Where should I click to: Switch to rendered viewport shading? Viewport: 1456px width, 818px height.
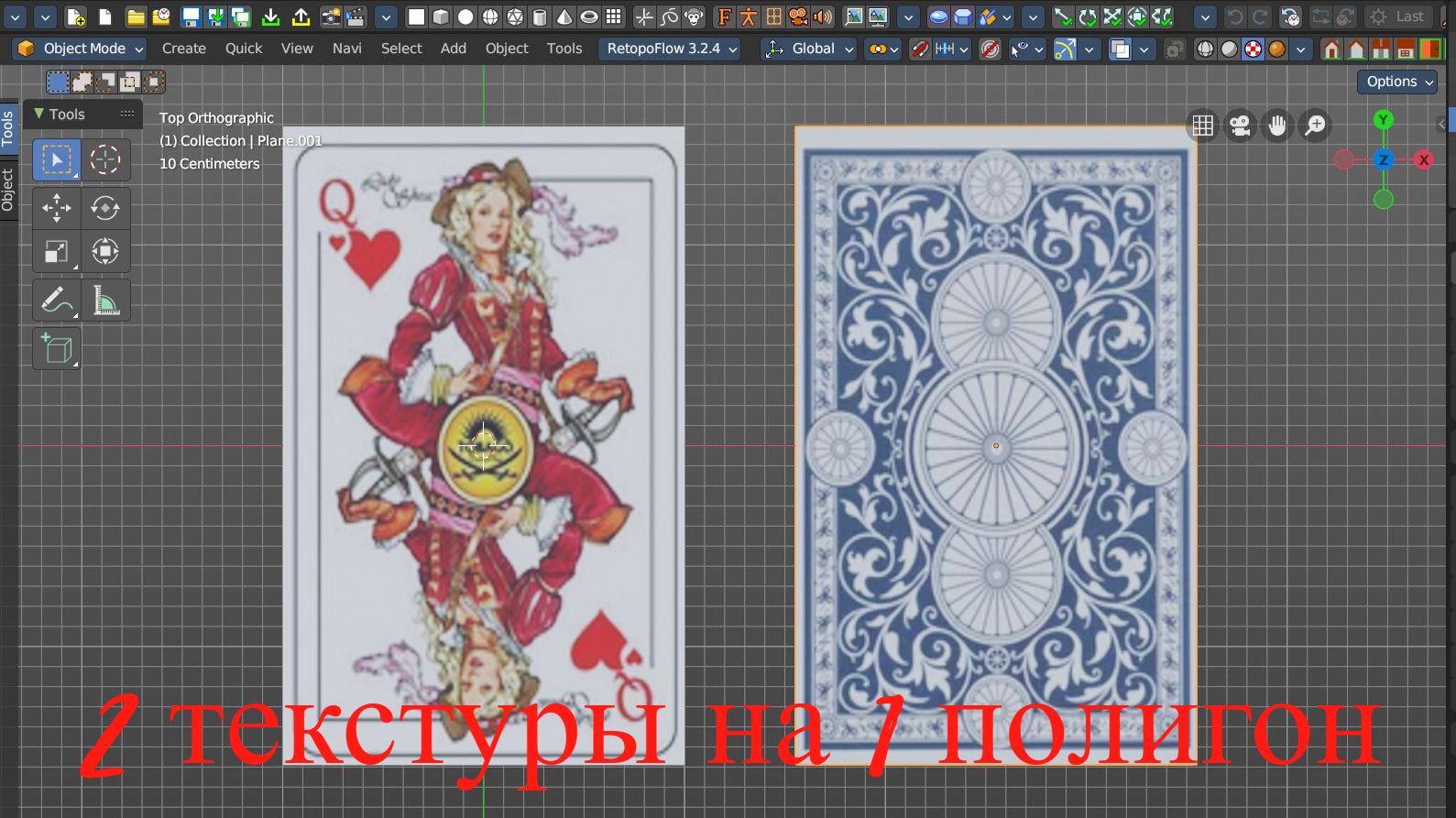[1276, 49]
